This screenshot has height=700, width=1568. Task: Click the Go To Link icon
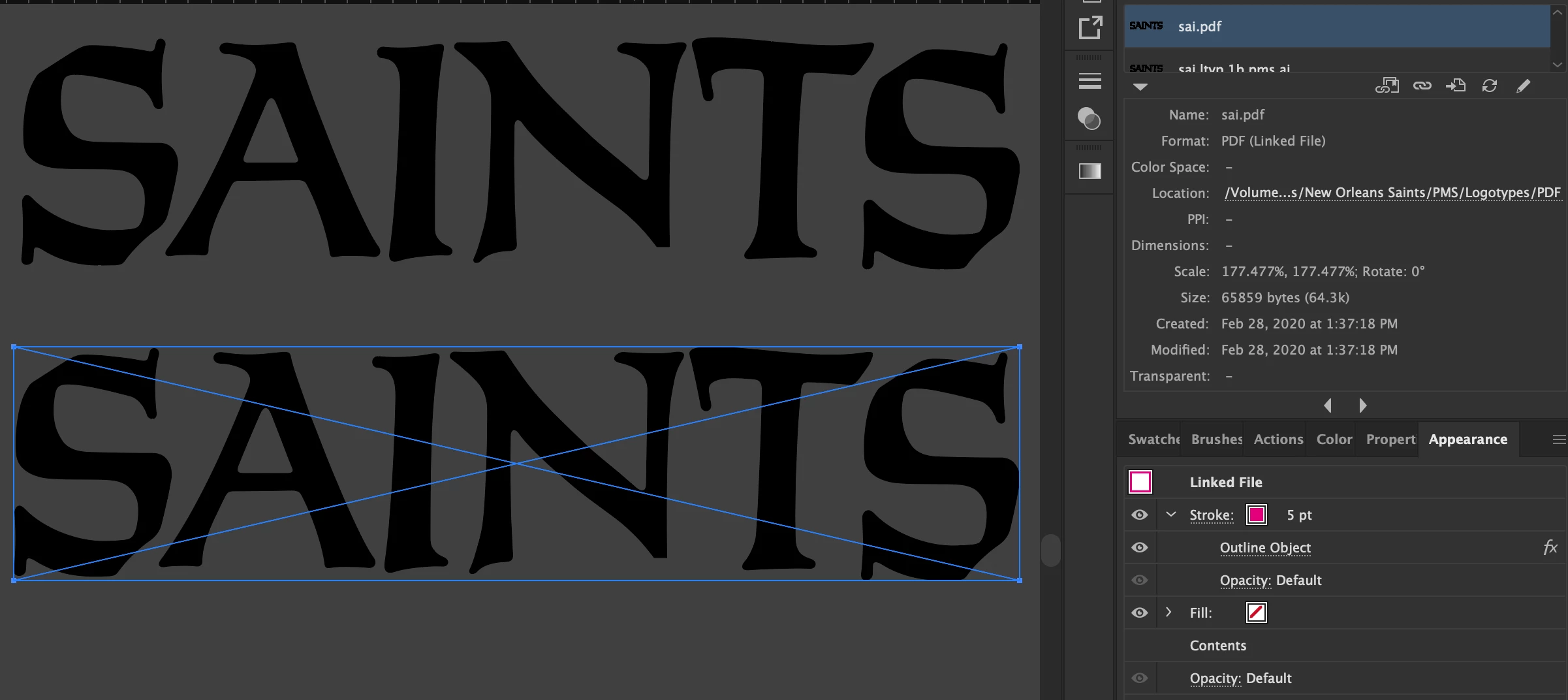click(x=1456, y=86)
